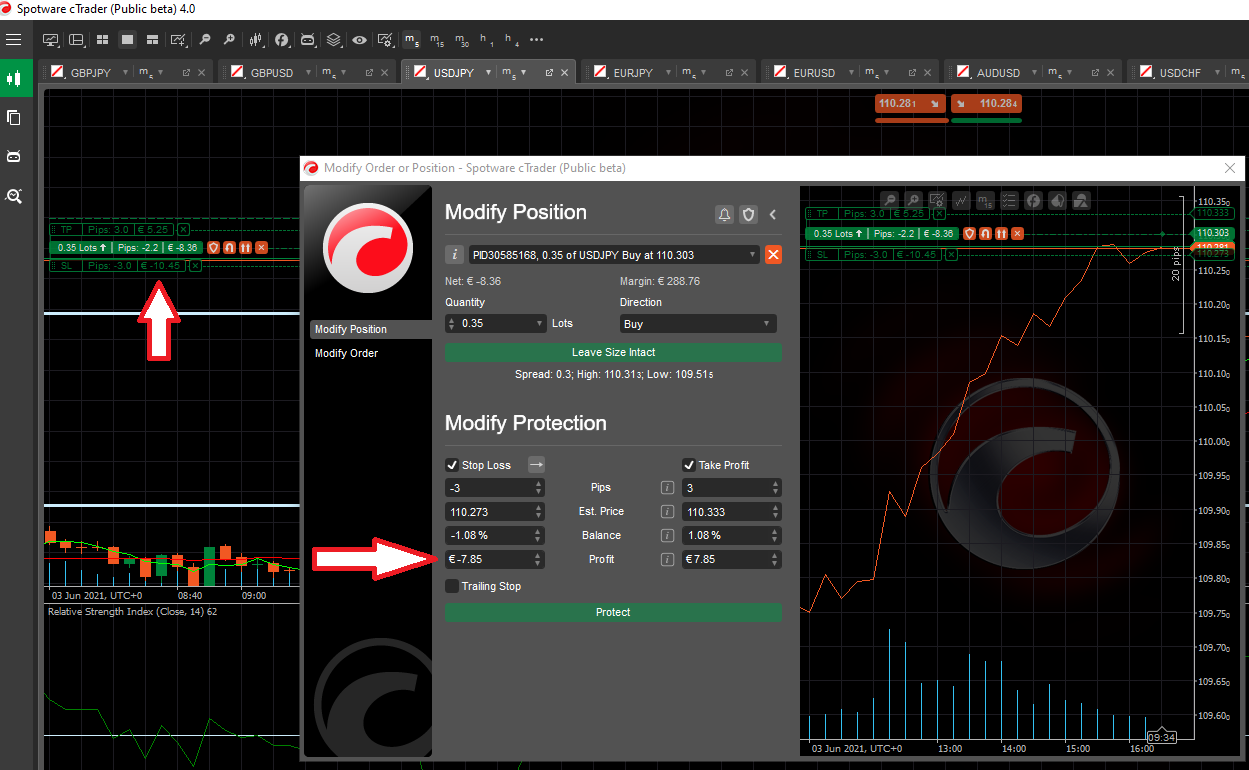This screenshot has width=1249, height=770.
Task: Click the position info 'i' icon
Action: pyautogui.click(x=453, y=255)
